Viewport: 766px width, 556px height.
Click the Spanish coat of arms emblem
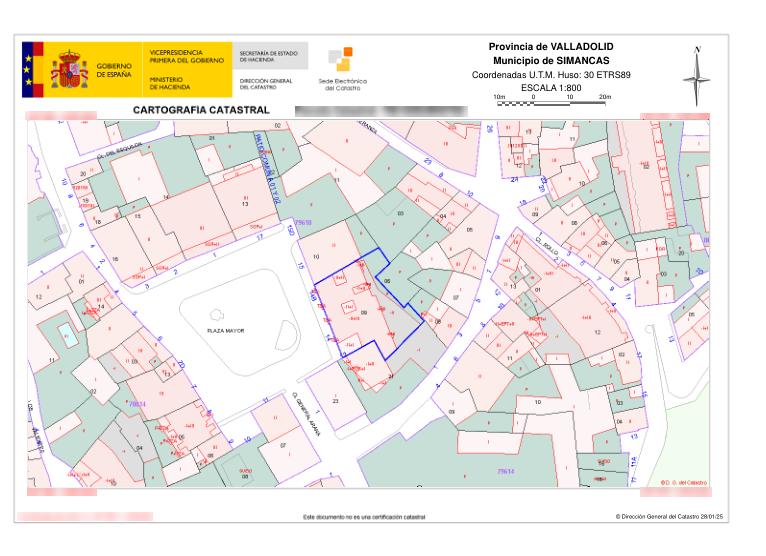pyautogui.click(x=70, y=68)
